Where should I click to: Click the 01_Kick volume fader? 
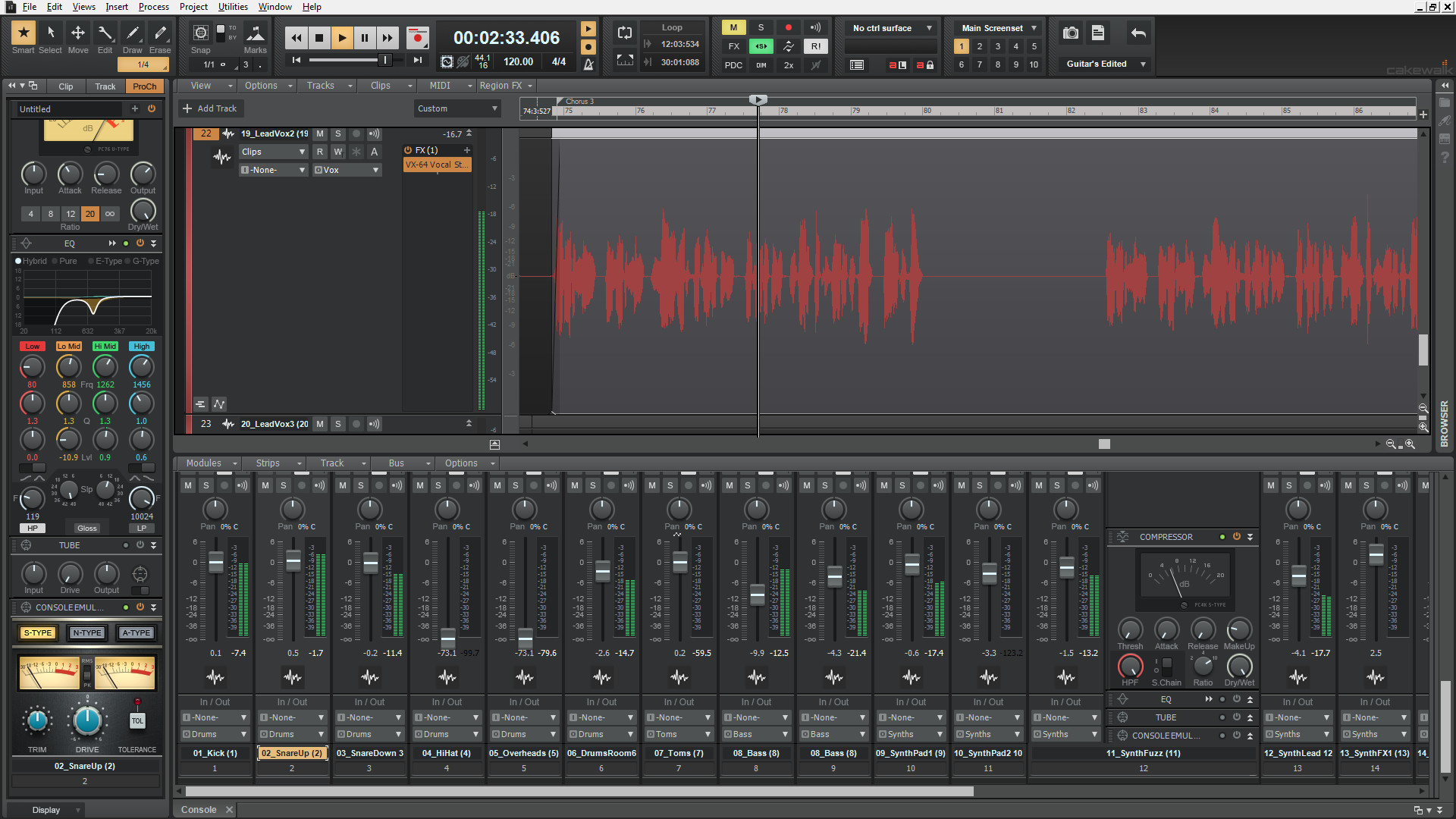pos(216,562)
